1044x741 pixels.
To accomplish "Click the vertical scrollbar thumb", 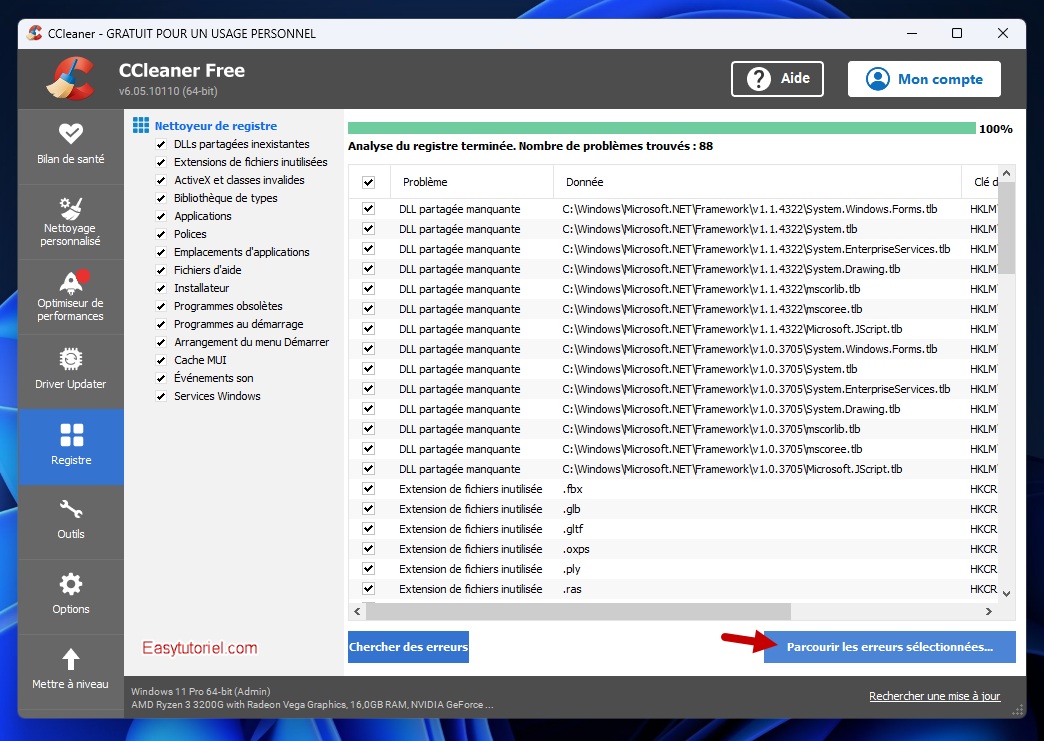I will (x=1006, y=228).
